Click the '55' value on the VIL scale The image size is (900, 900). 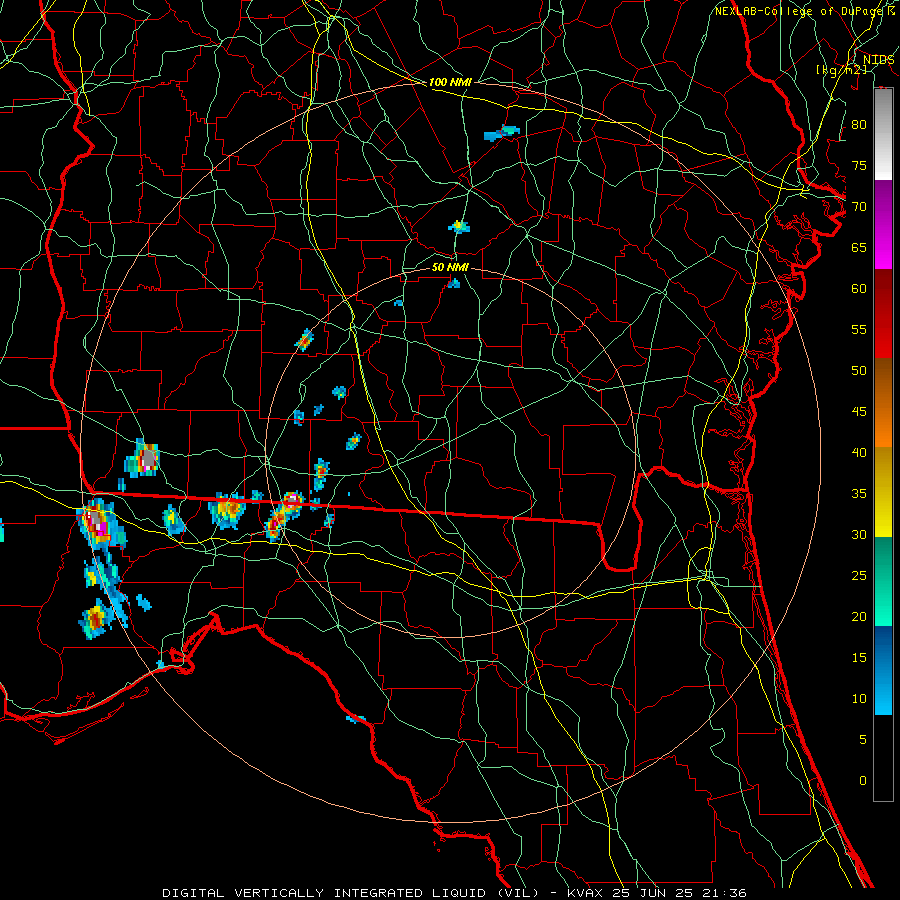point(859,330)
